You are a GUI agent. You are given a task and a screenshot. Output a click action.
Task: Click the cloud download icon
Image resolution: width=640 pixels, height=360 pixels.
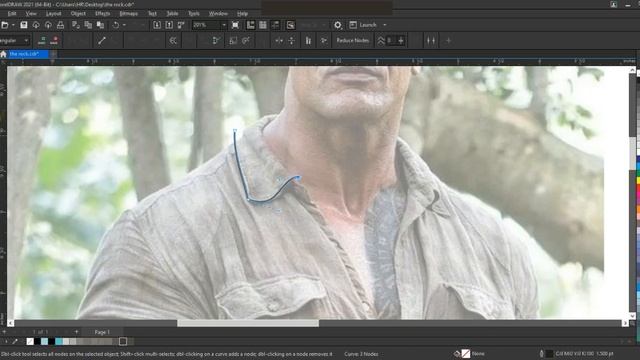click(x=36, y=25)
